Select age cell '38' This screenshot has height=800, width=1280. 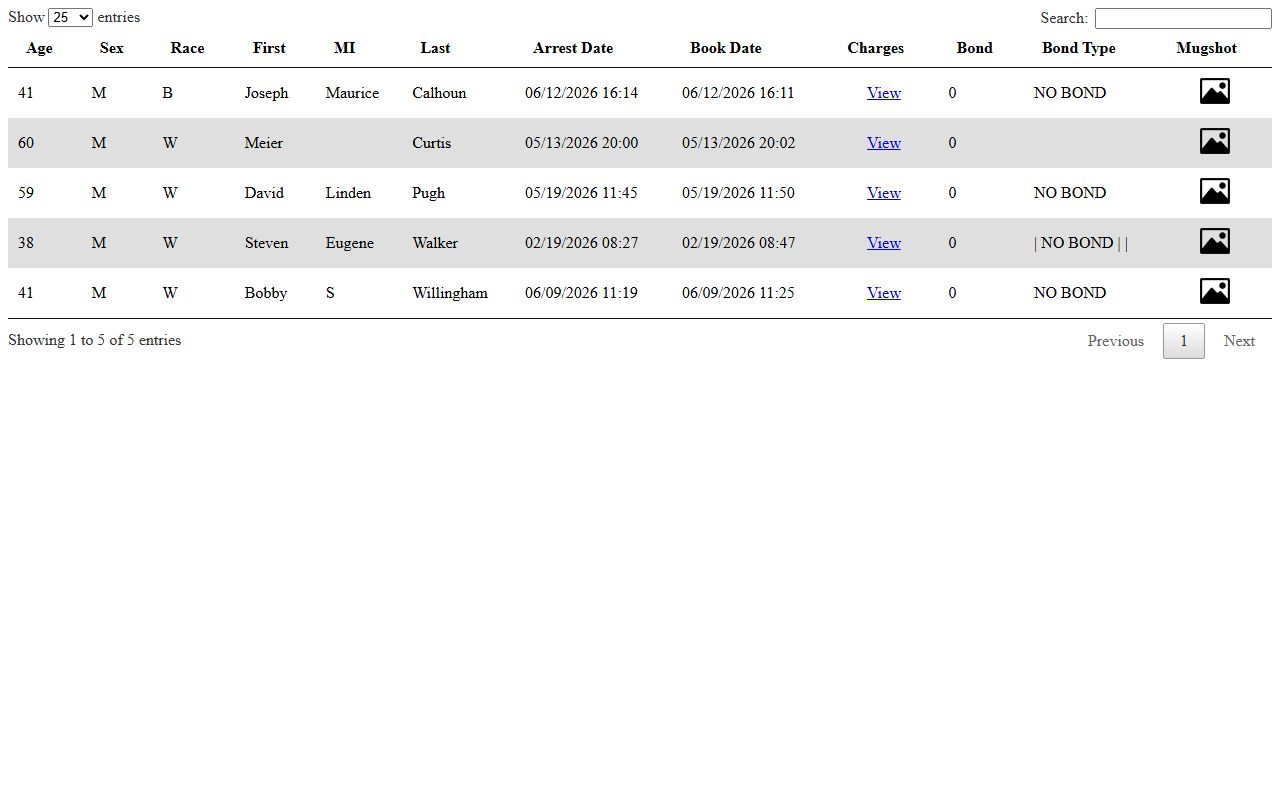click(26, 243)
